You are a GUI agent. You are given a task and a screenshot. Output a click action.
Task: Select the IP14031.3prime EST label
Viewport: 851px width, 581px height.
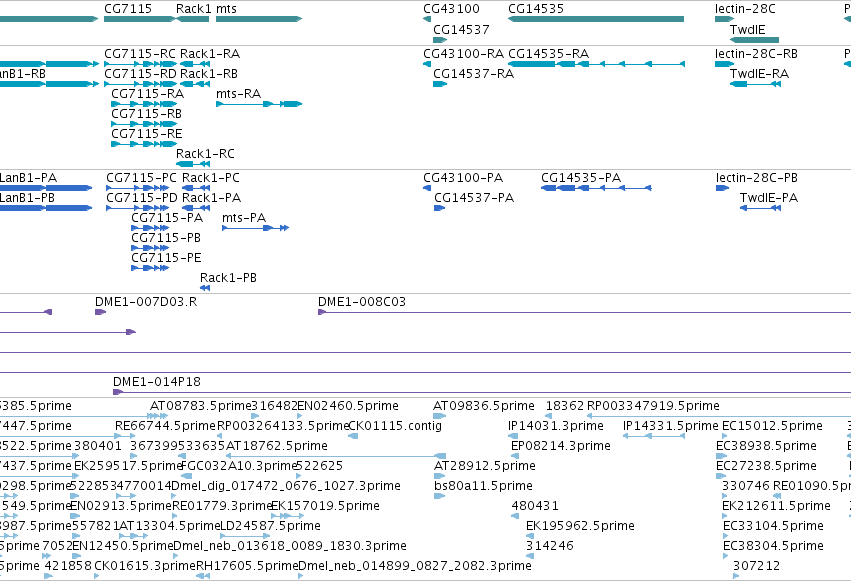pos(556,425)
